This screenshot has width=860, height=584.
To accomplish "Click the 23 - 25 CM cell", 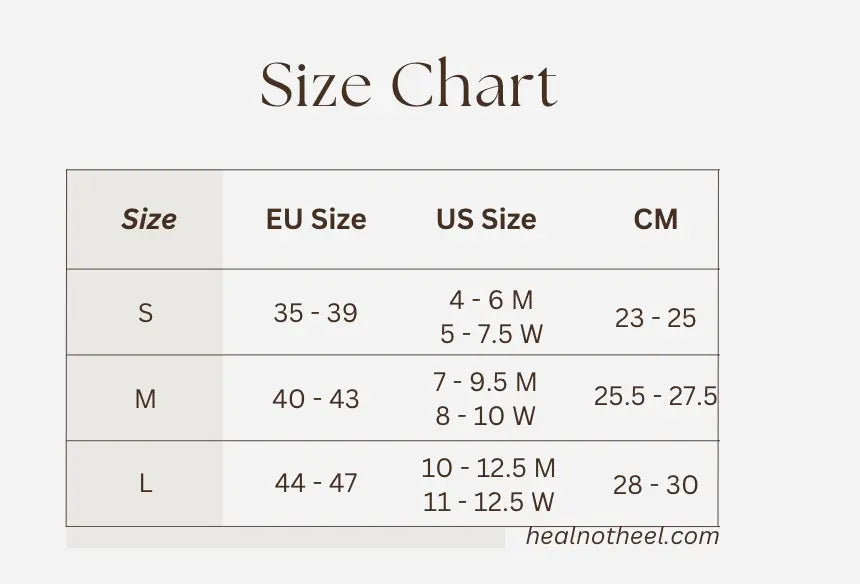I will [655, 318].
